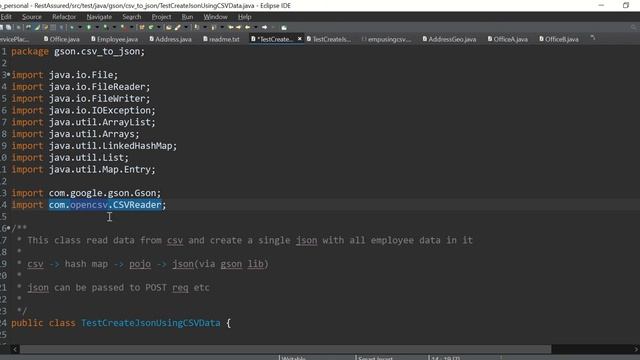Click the Coverage launch toolbar icon
Viewport: 640px width, 360px height.
(106, 27)
